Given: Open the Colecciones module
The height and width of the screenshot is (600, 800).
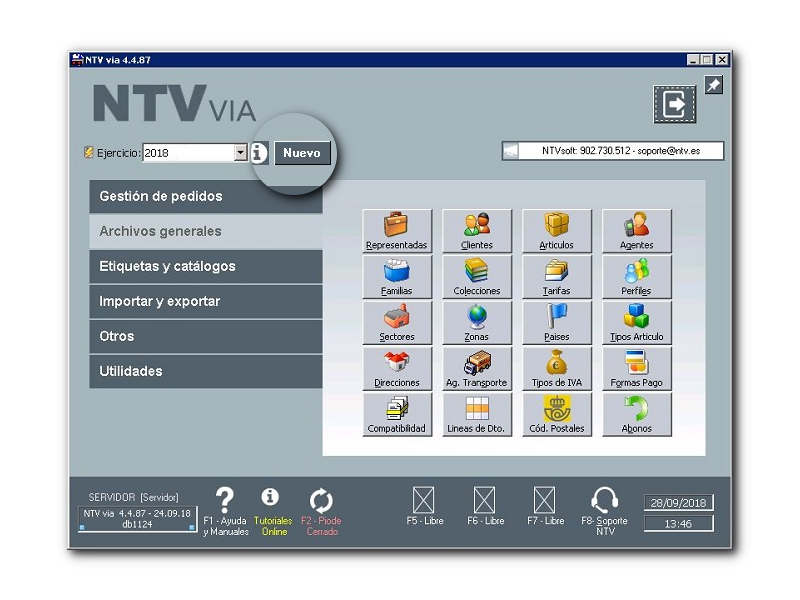Looking at the screenshot, I should tap(477, 277).
